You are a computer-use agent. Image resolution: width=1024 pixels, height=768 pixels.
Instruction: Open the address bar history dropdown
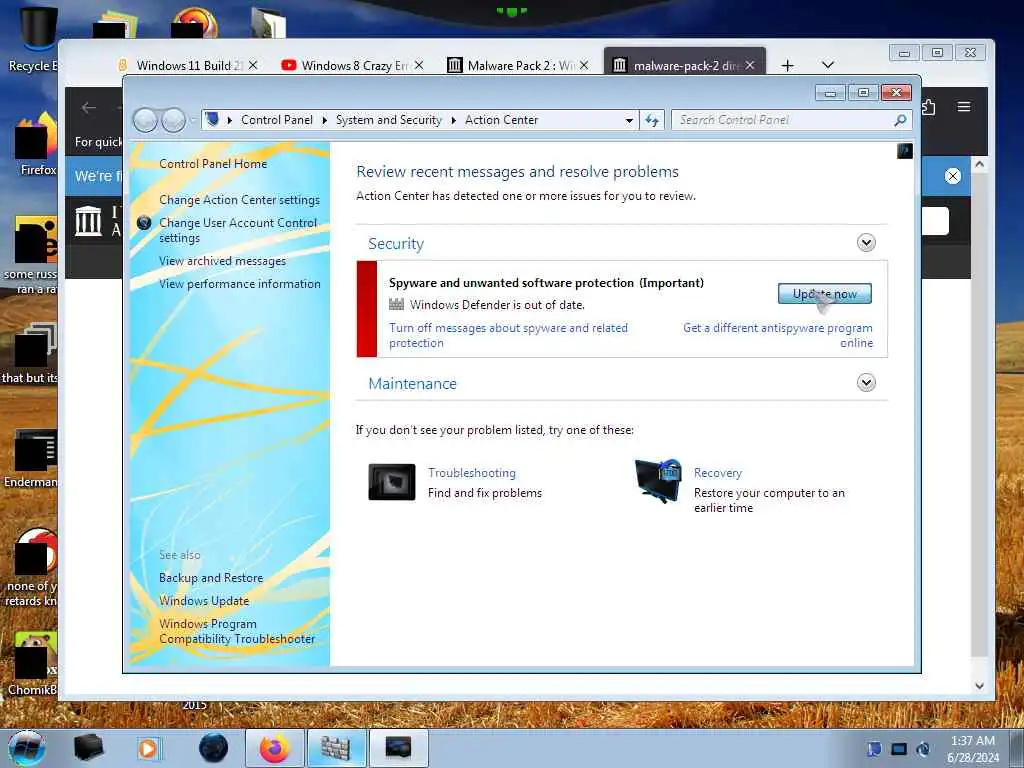(x=629, y=120)
